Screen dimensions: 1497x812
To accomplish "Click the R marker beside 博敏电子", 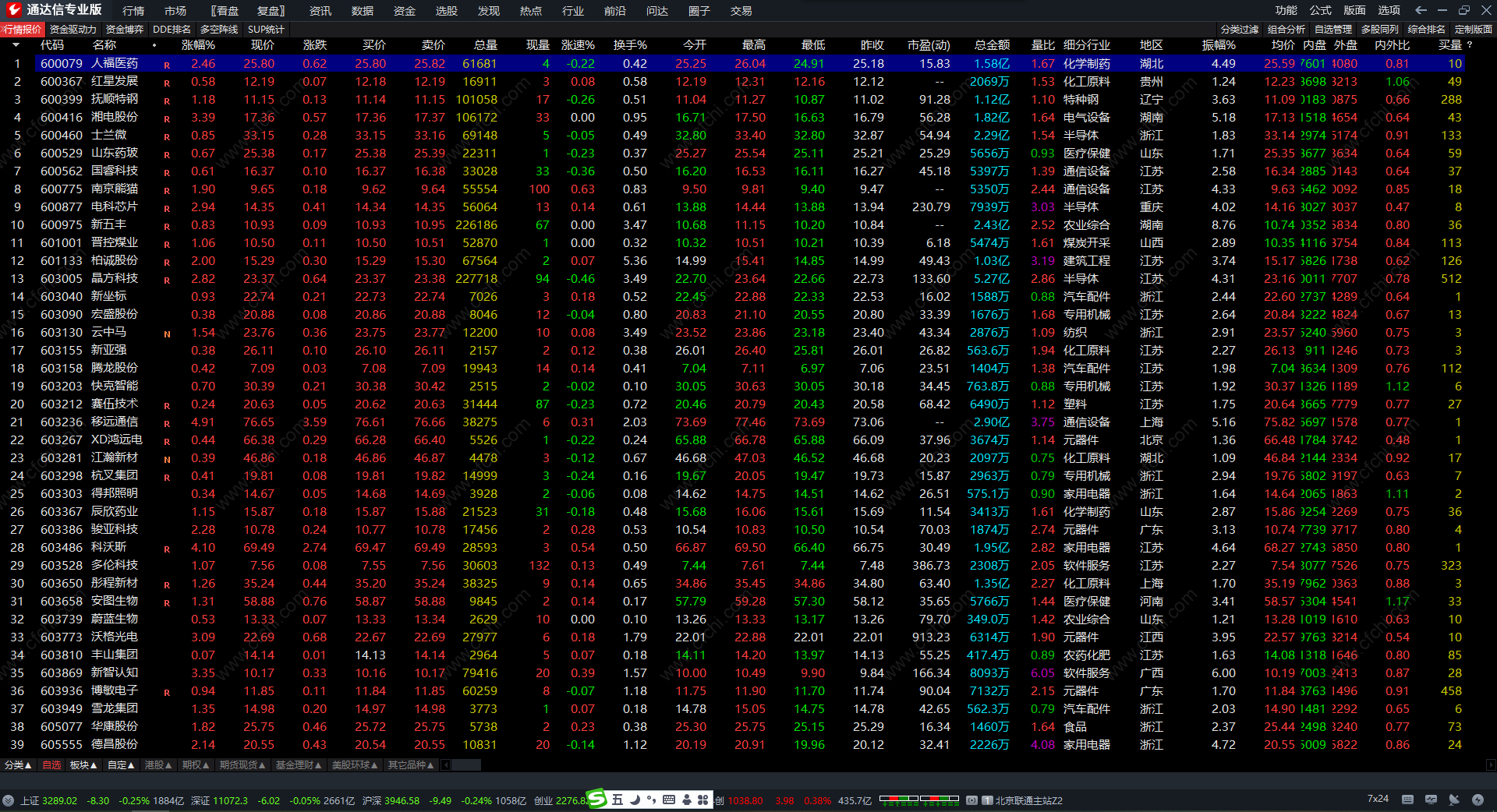I will coord(167,692).
